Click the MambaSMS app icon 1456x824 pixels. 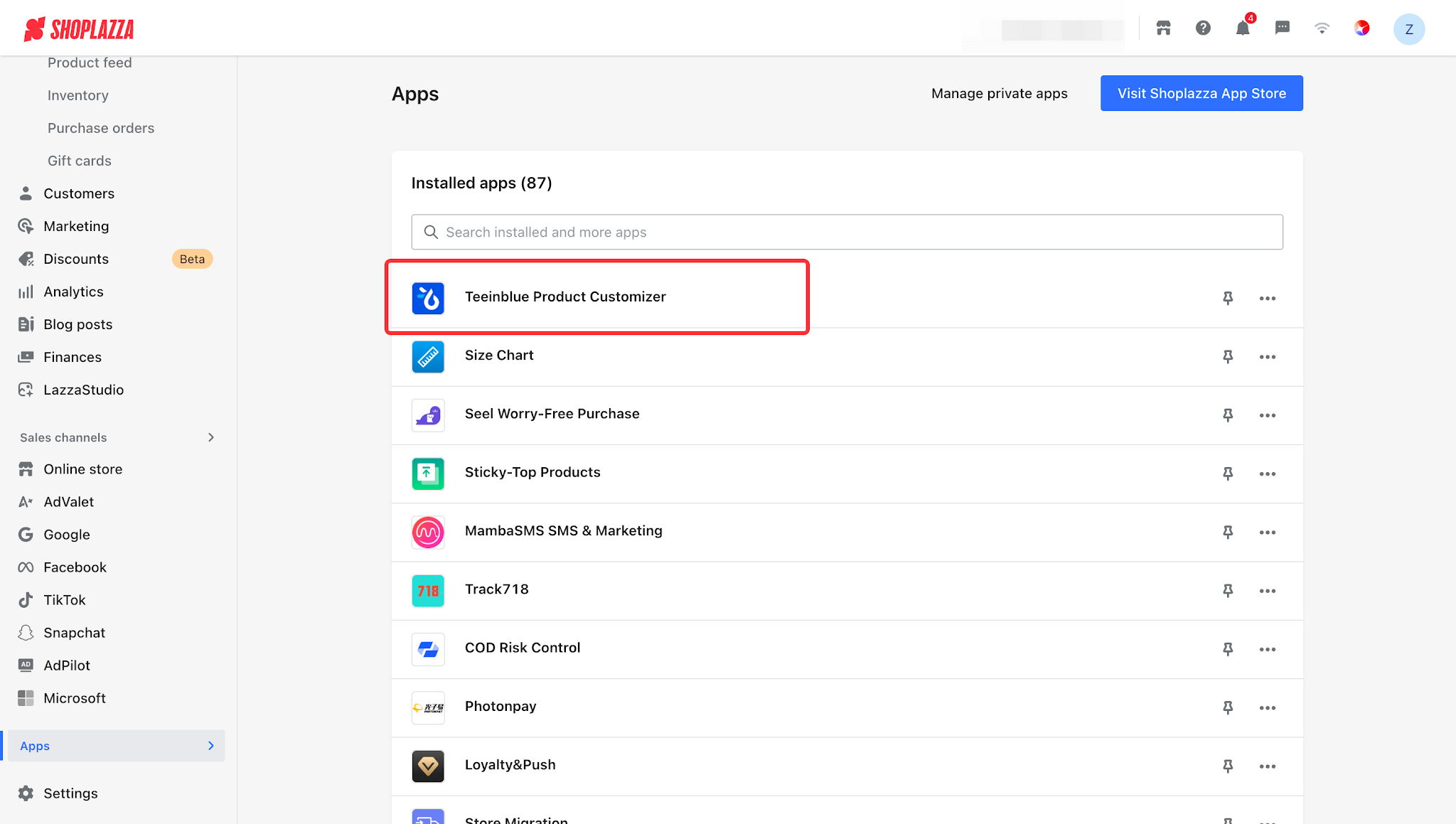428,533
